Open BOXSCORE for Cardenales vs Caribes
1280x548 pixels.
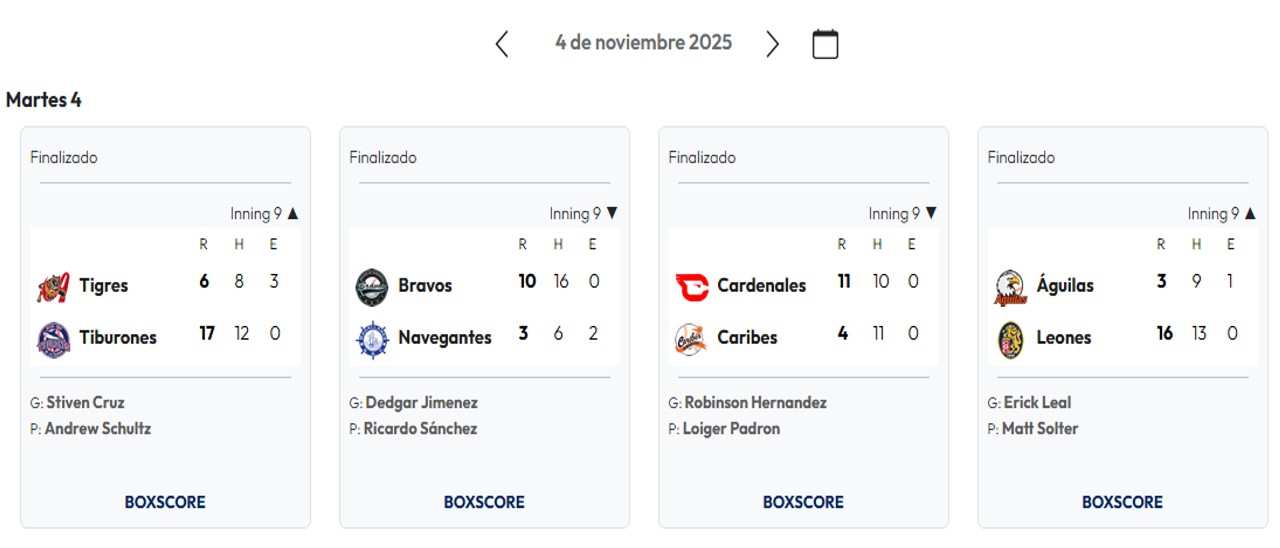tap(803, 502)
